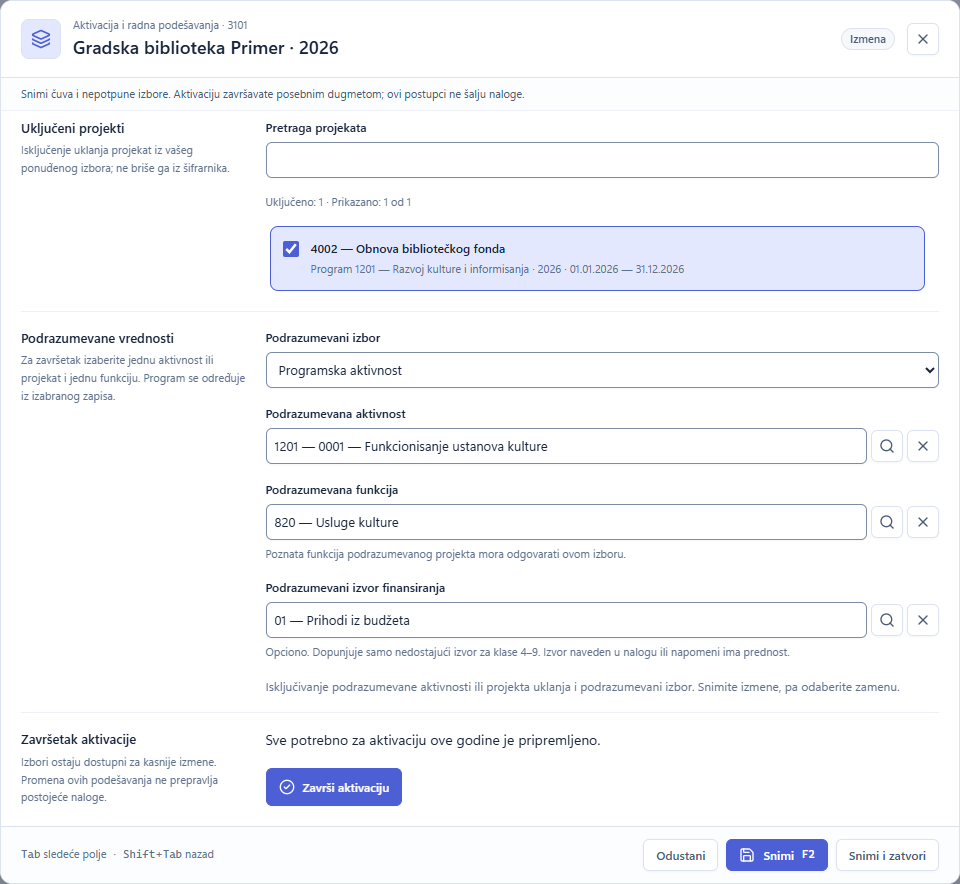This screenshot has height=884, width=960.
Task: Click the Podrazumevana funkcija field
Action: tap(566, 522)
